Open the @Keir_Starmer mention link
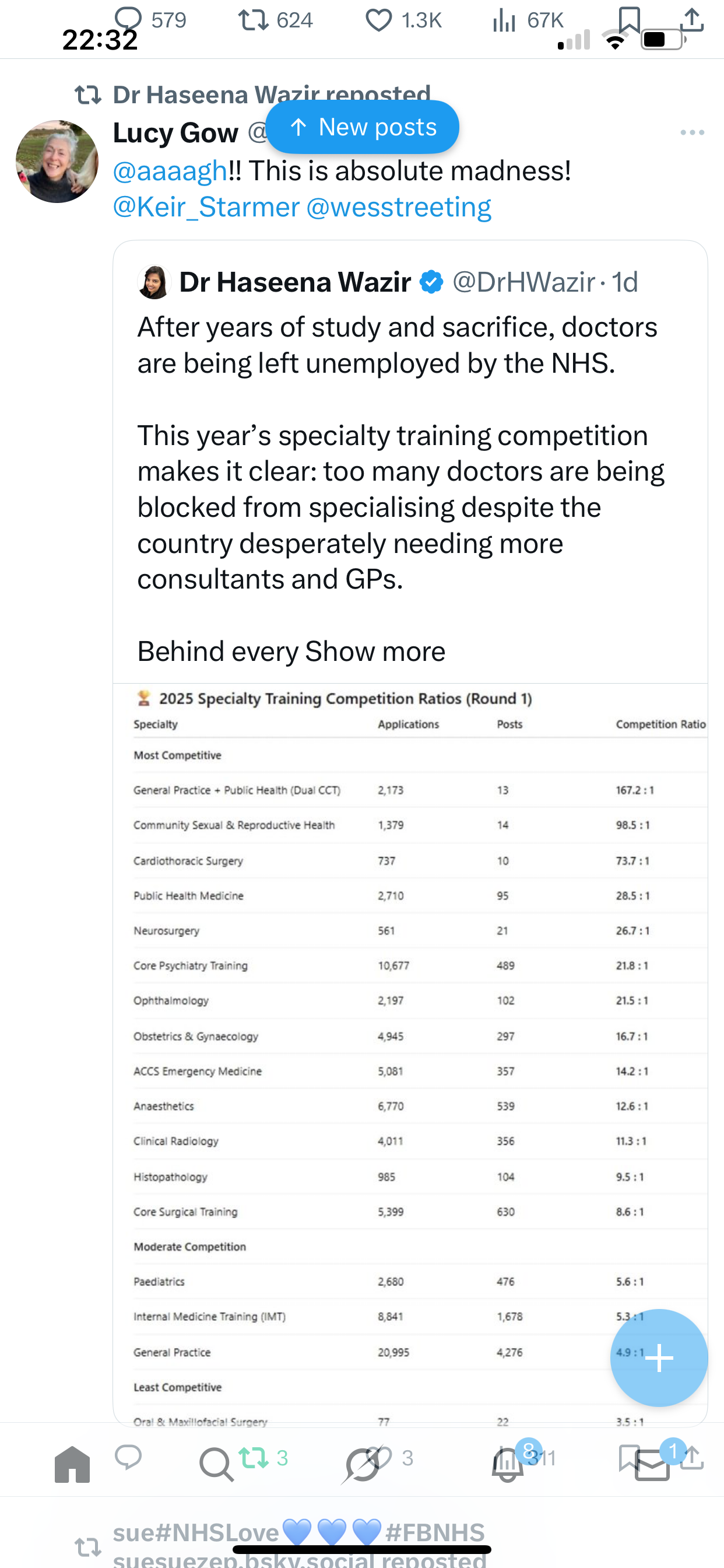The width and height of the screenshot is (724, 1568). pyautogui.click(x=206, y=208)
